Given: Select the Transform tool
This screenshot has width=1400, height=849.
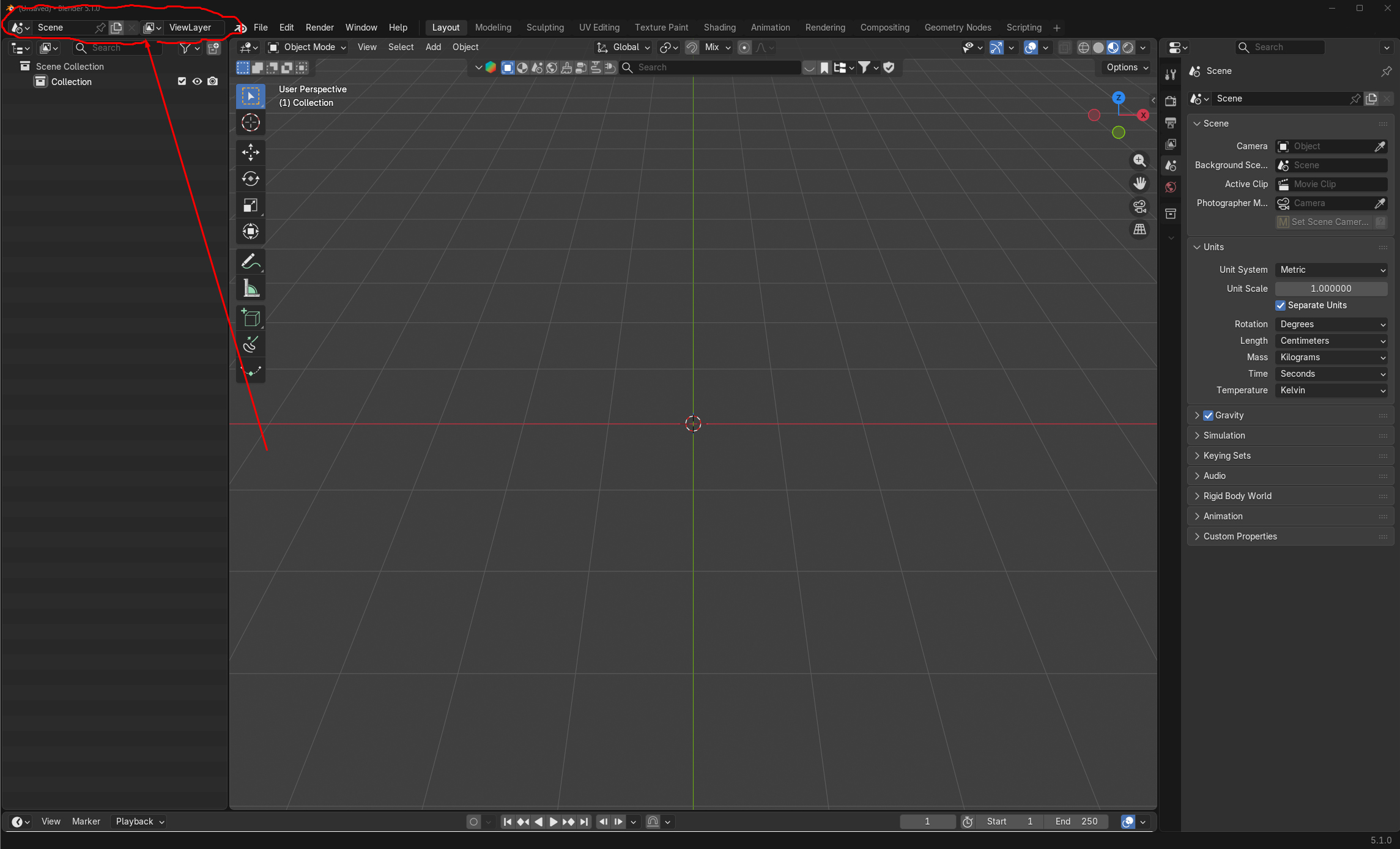Looking at the screenshot, I should 250,231.
